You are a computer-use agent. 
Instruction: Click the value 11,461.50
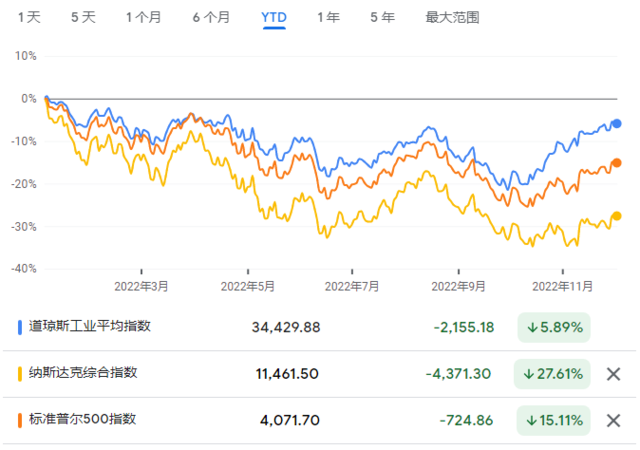287,374
